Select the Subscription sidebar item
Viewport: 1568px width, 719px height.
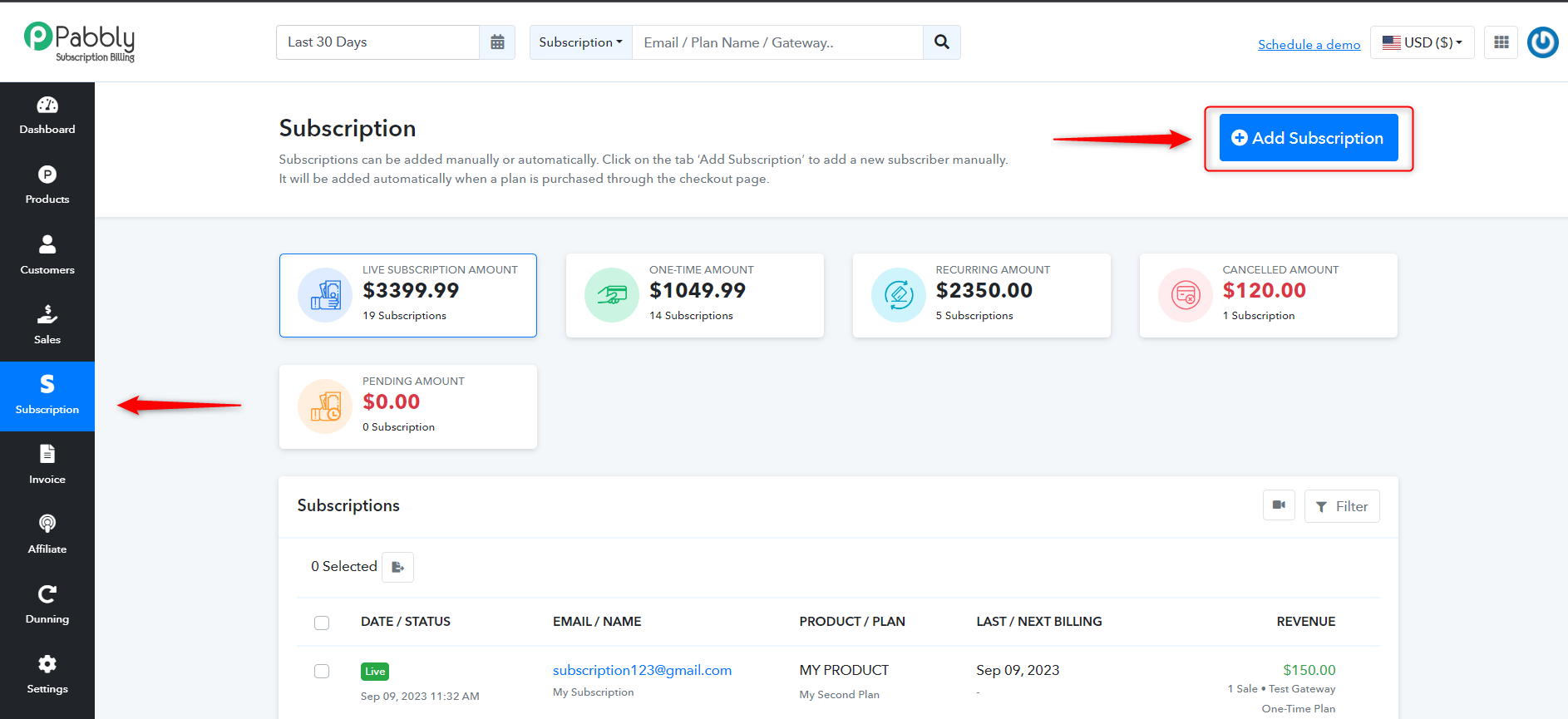[x=47, y=396]
